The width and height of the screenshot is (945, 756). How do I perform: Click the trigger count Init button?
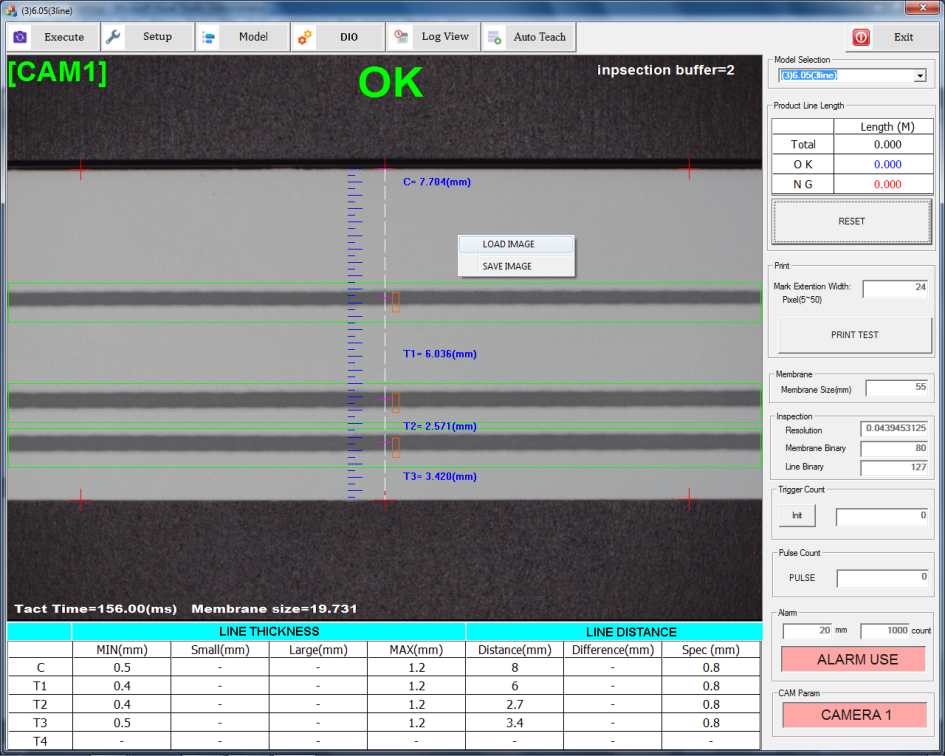[x=797, y=515]
